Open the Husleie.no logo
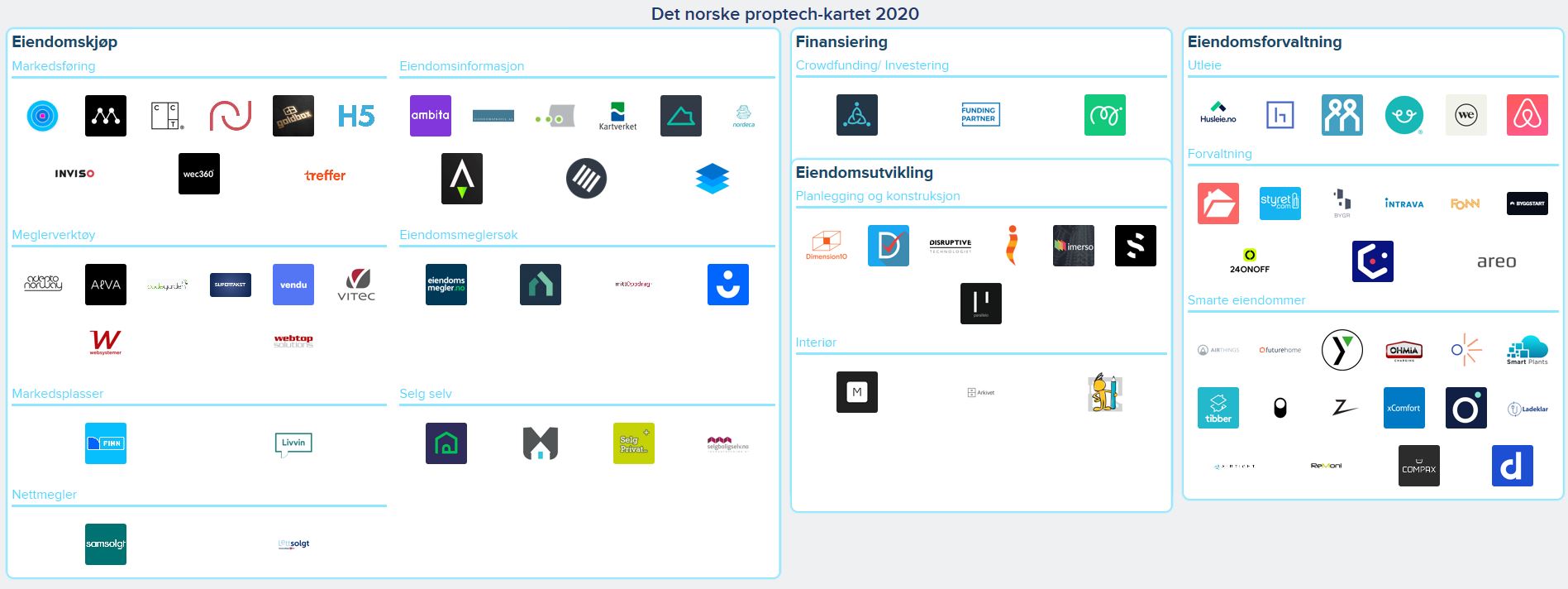Screen dimensions: 1568x589 click(1218, 113)
